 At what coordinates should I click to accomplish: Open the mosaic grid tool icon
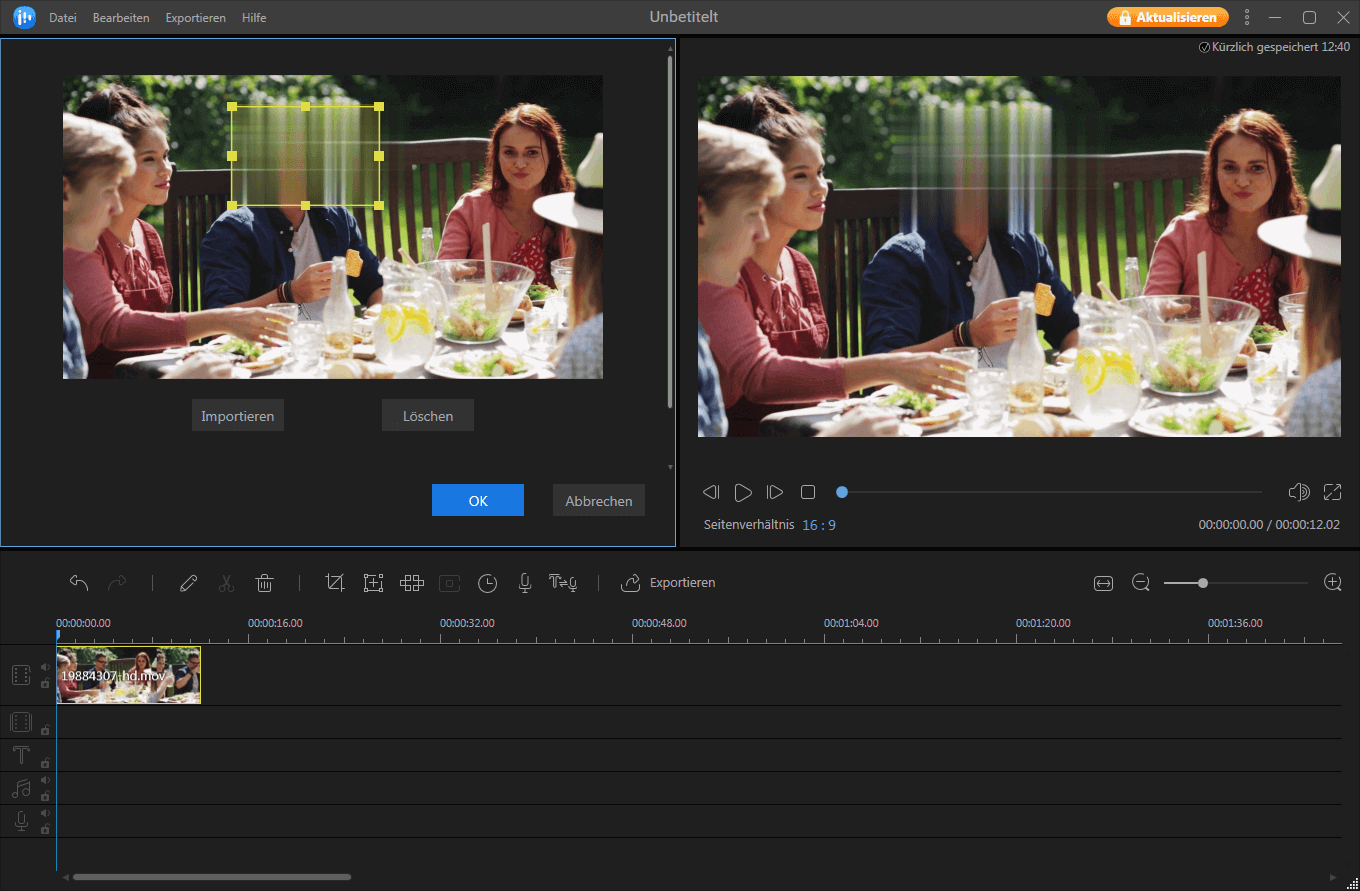coord(411,583)
